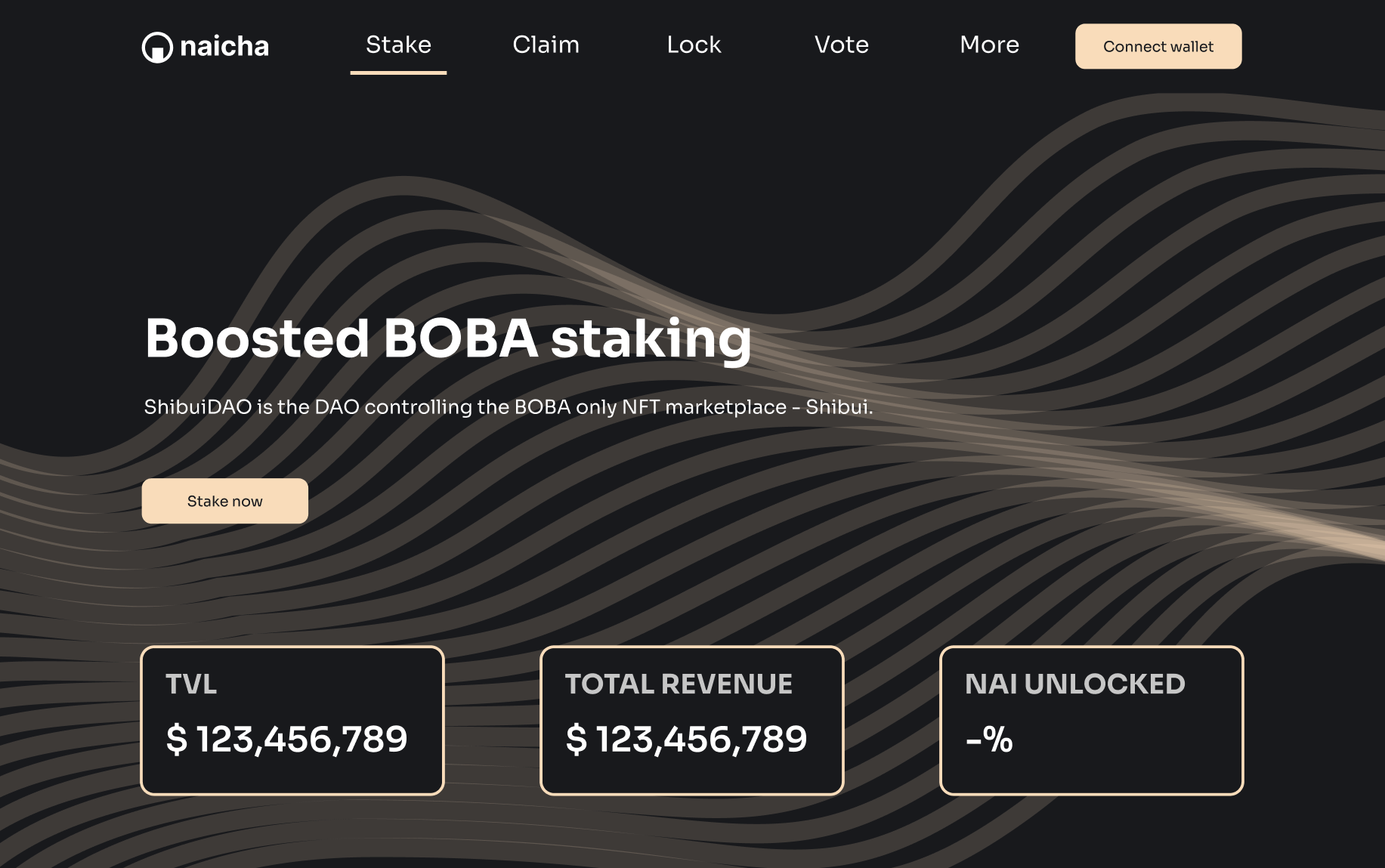
Task: Click the naicha brand name text
Action: point(224,47)
